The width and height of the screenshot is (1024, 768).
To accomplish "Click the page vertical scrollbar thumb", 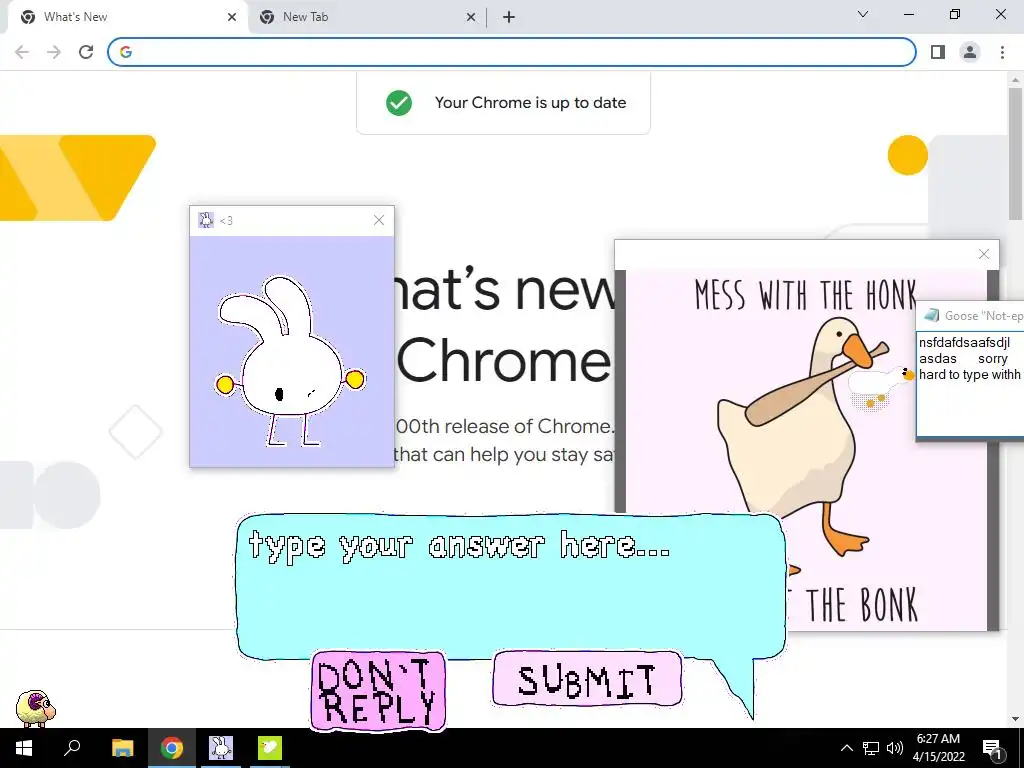I will click(1016, 154).
